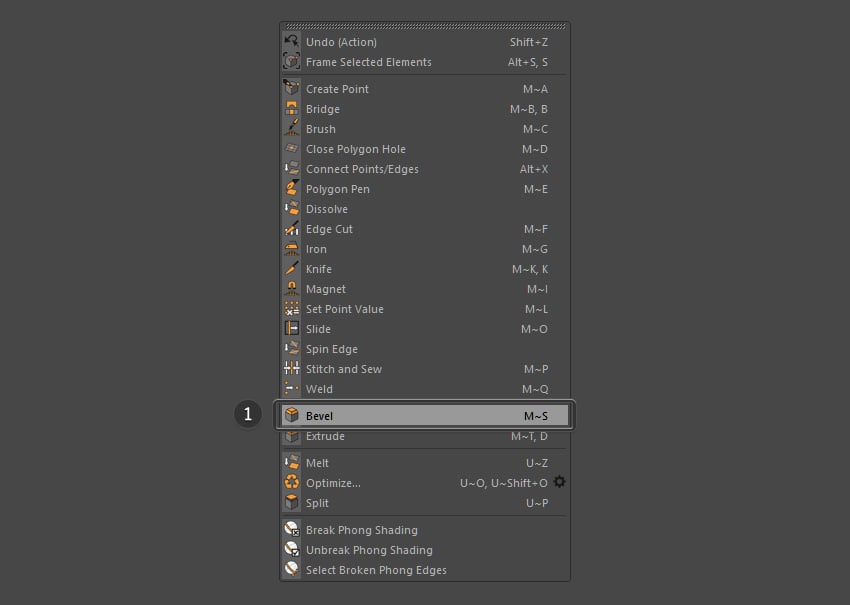850x605 pixels.
Task: Select the Brush tool icon
Action: click(291, 129)
